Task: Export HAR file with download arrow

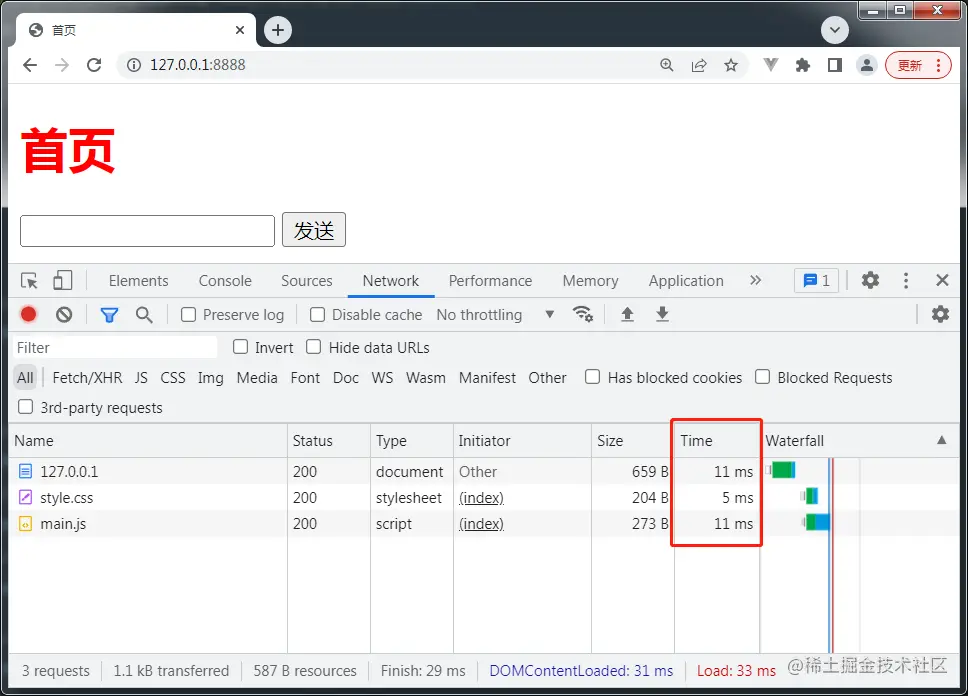Action: click(x=662, y=314)
